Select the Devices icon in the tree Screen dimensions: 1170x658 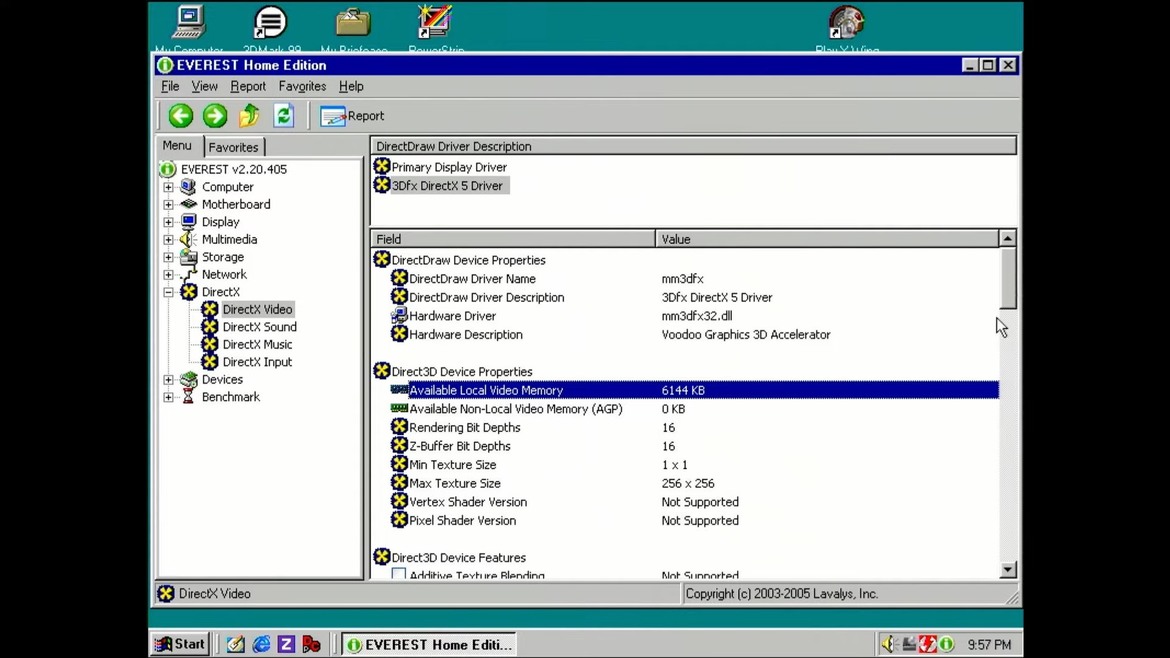click(x=189, y=379)
